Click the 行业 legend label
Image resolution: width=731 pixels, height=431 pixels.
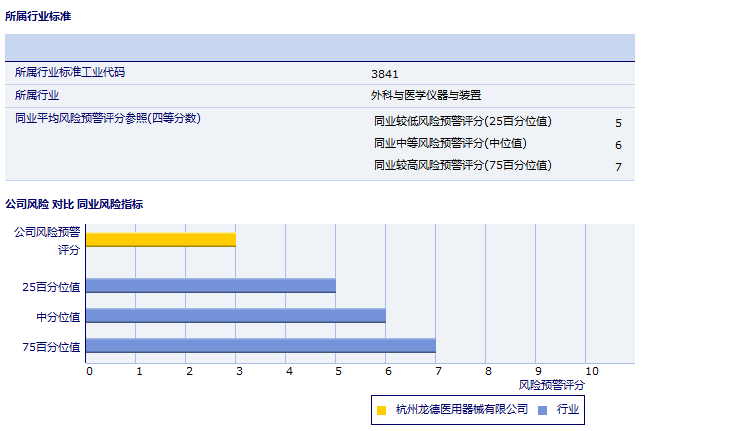tap(568, 410)
